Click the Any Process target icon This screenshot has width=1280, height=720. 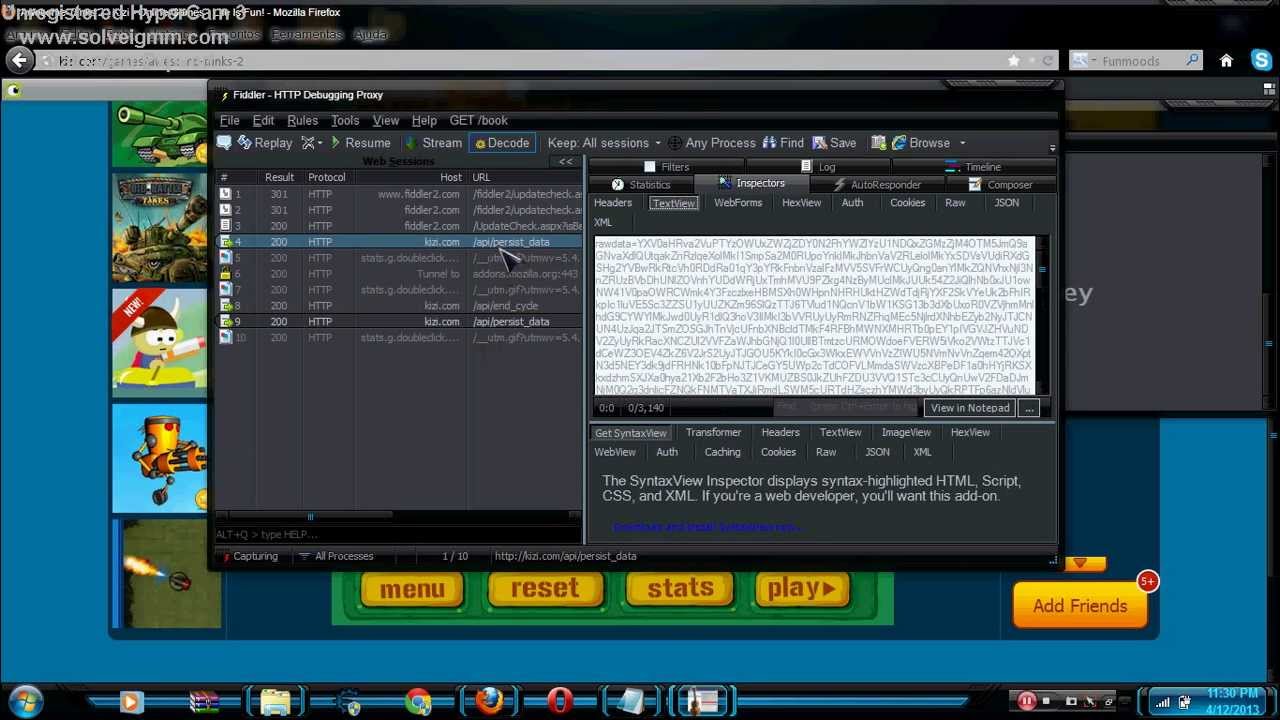tap(675, 143)
